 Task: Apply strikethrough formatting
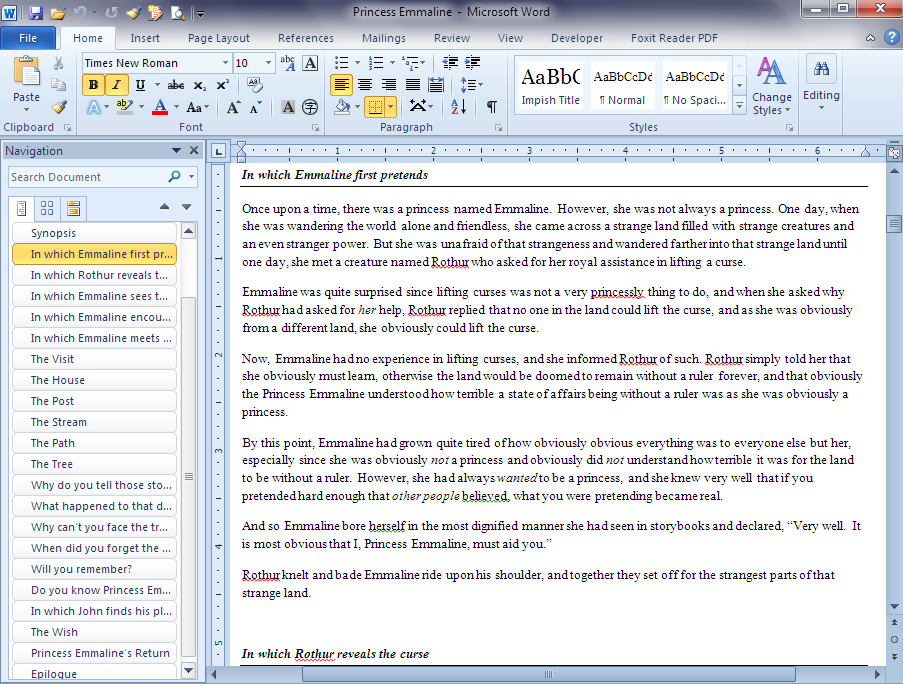coord(176,85)
